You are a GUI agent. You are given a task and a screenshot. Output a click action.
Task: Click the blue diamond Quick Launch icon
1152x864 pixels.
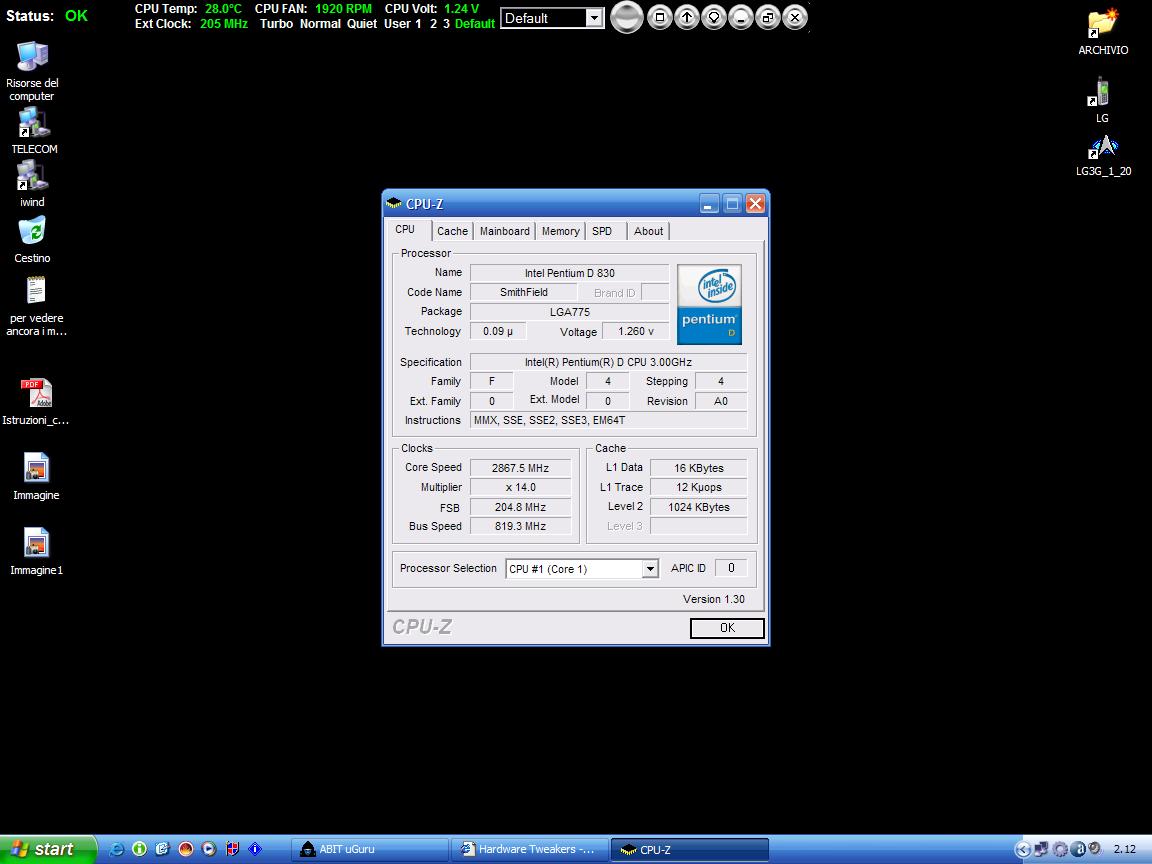(255, 849)
